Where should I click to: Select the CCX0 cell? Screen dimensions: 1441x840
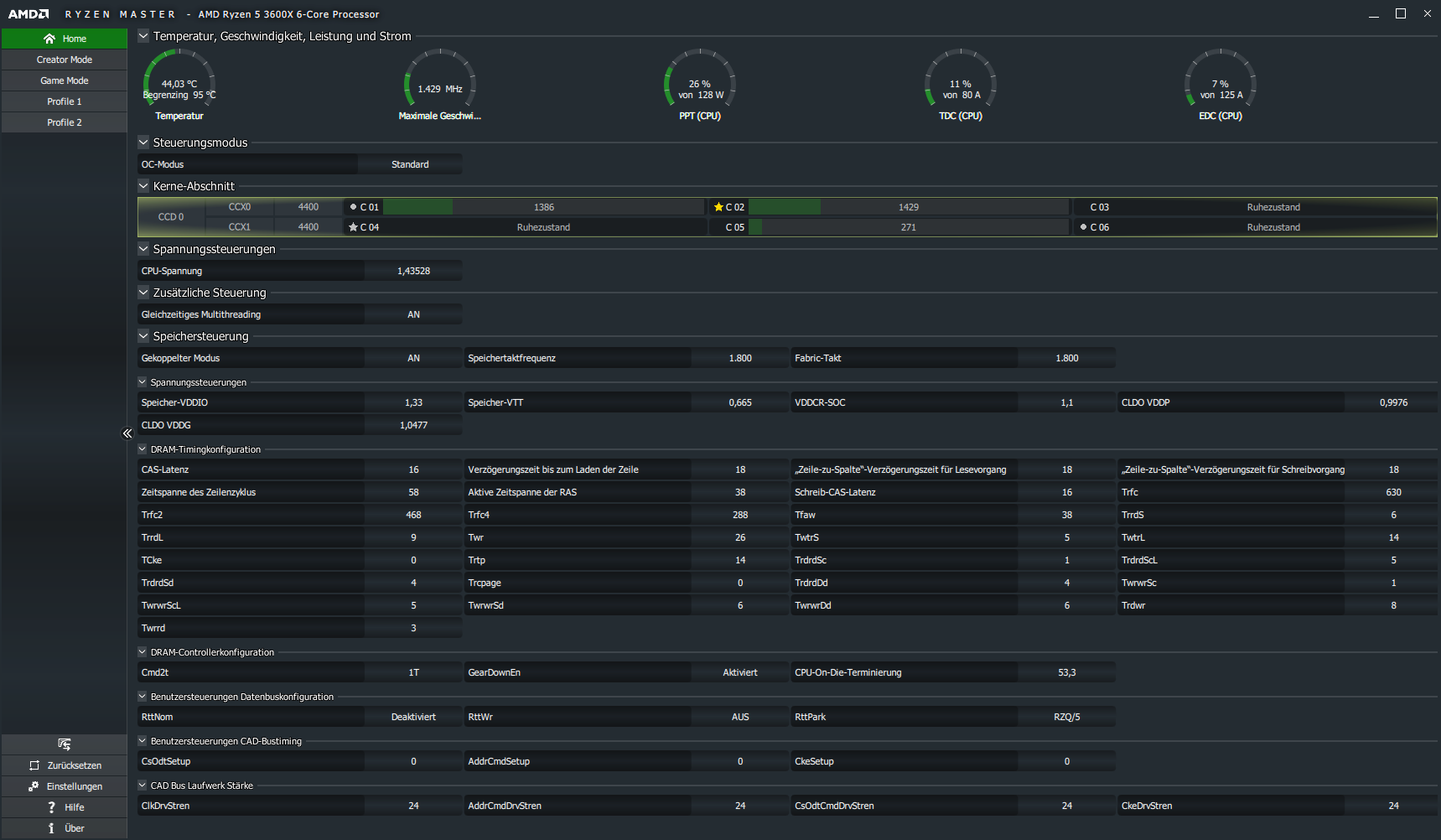[240, 207]
